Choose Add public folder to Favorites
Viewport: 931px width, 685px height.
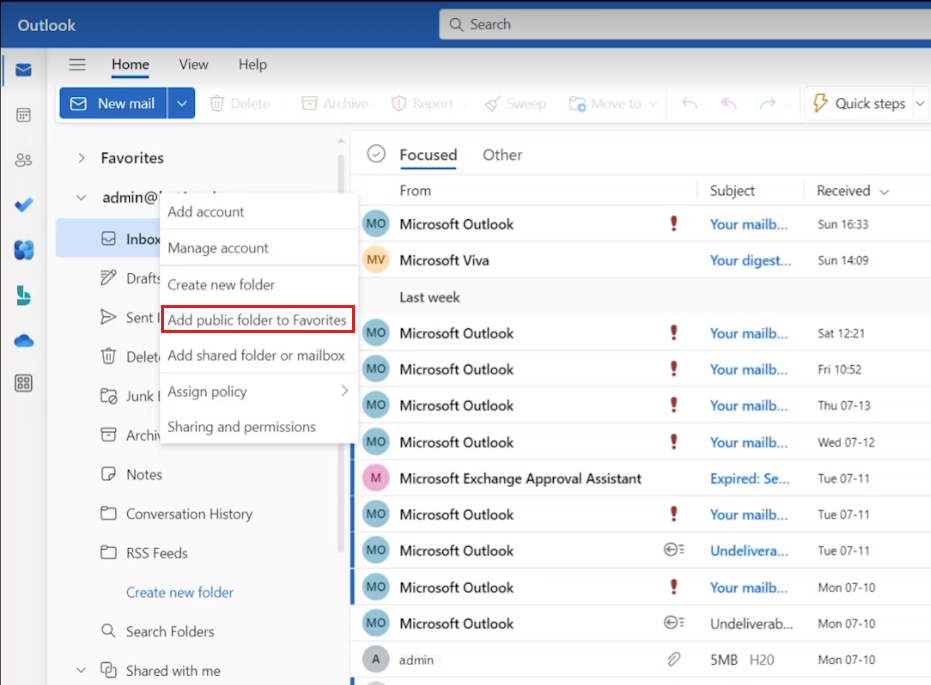point(257,320)
